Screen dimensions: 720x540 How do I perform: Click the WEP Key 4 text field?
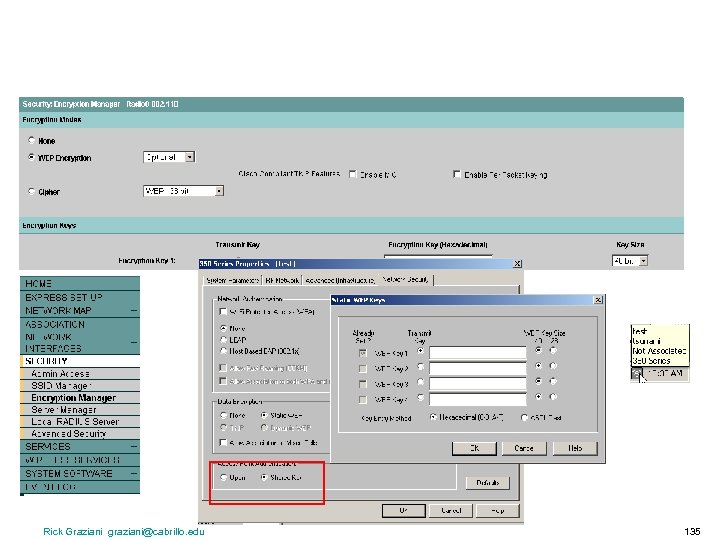click(478, 399)
